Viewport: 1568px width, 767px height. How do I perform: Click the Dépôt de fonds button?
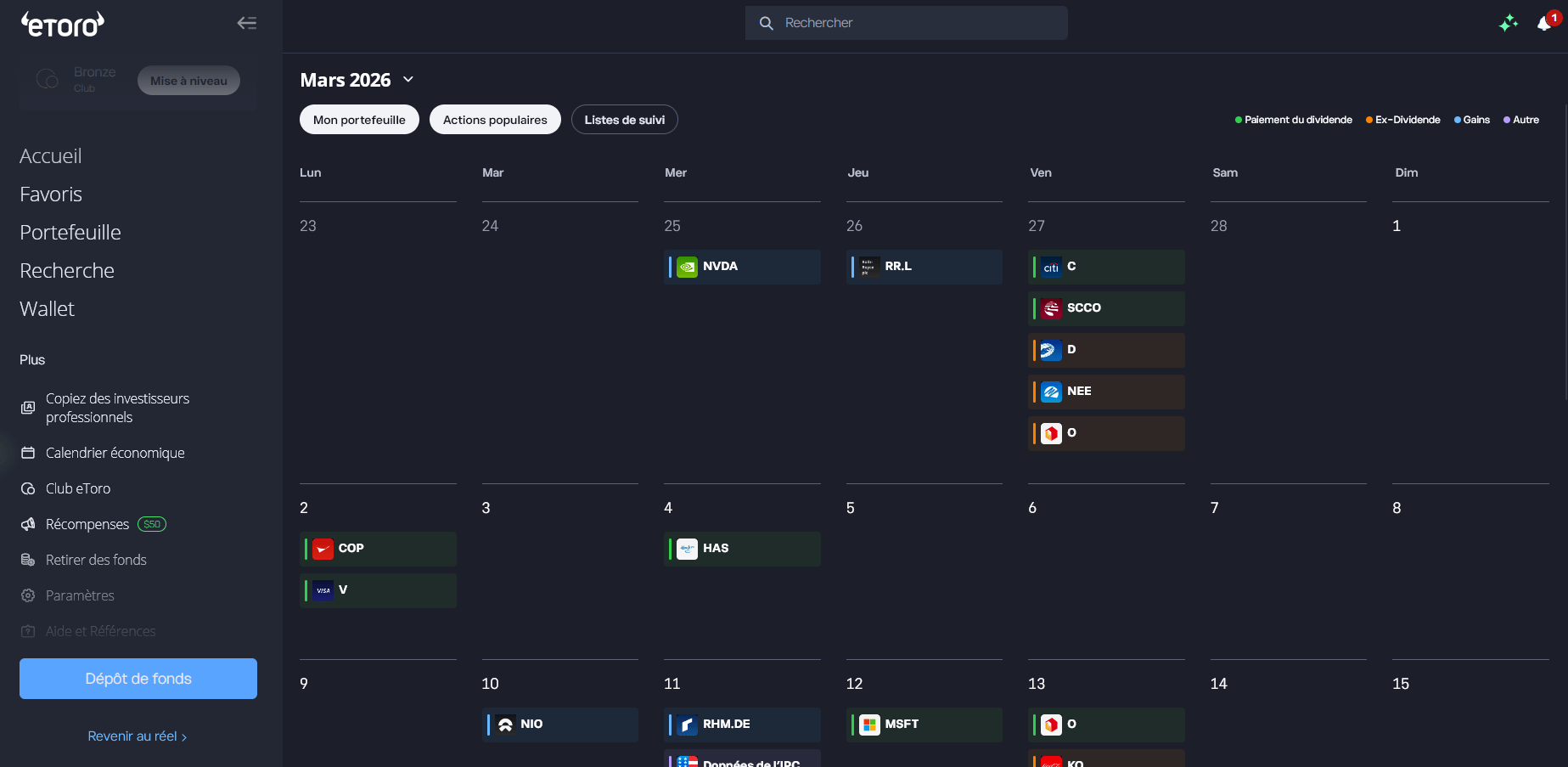pos(138,679)
